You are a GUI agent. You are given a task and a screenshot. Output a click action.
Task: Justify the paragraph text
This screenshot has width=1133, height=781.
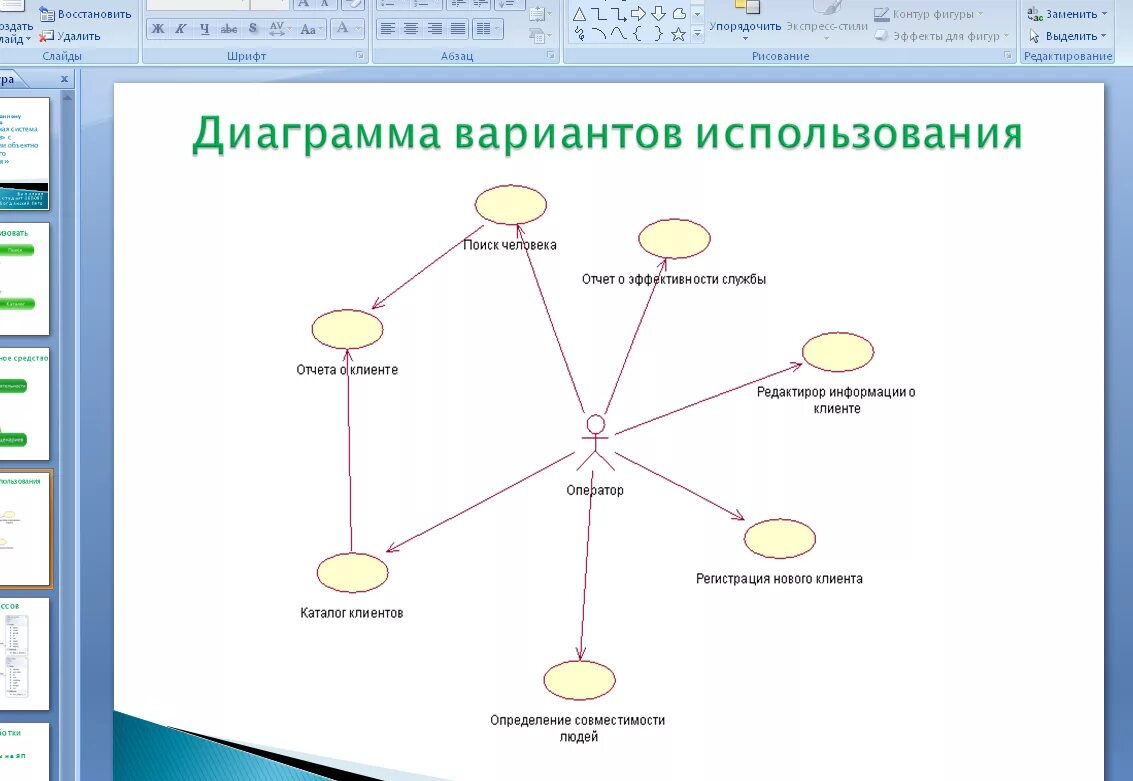click(457, 29)
